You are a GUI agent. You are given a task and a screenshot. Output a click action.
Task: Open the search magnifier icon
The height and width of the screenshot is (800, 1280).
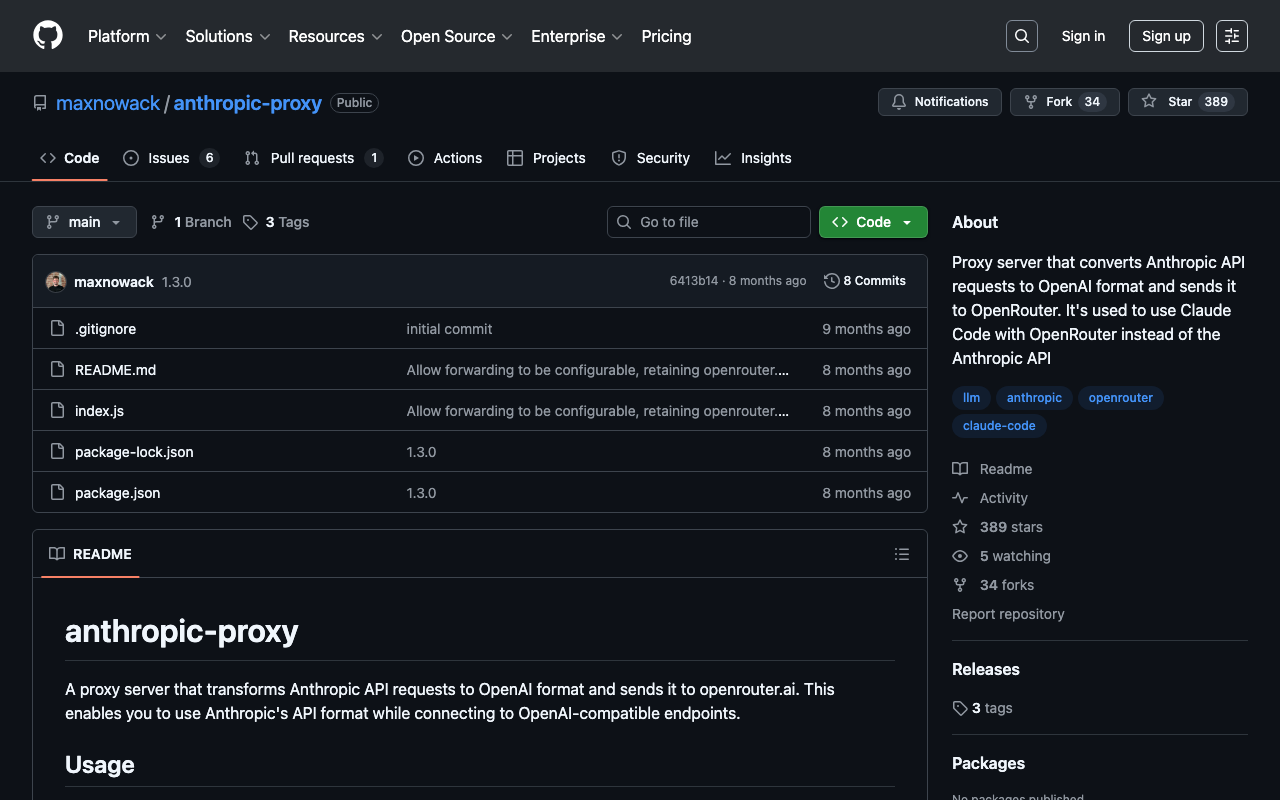1021,36
